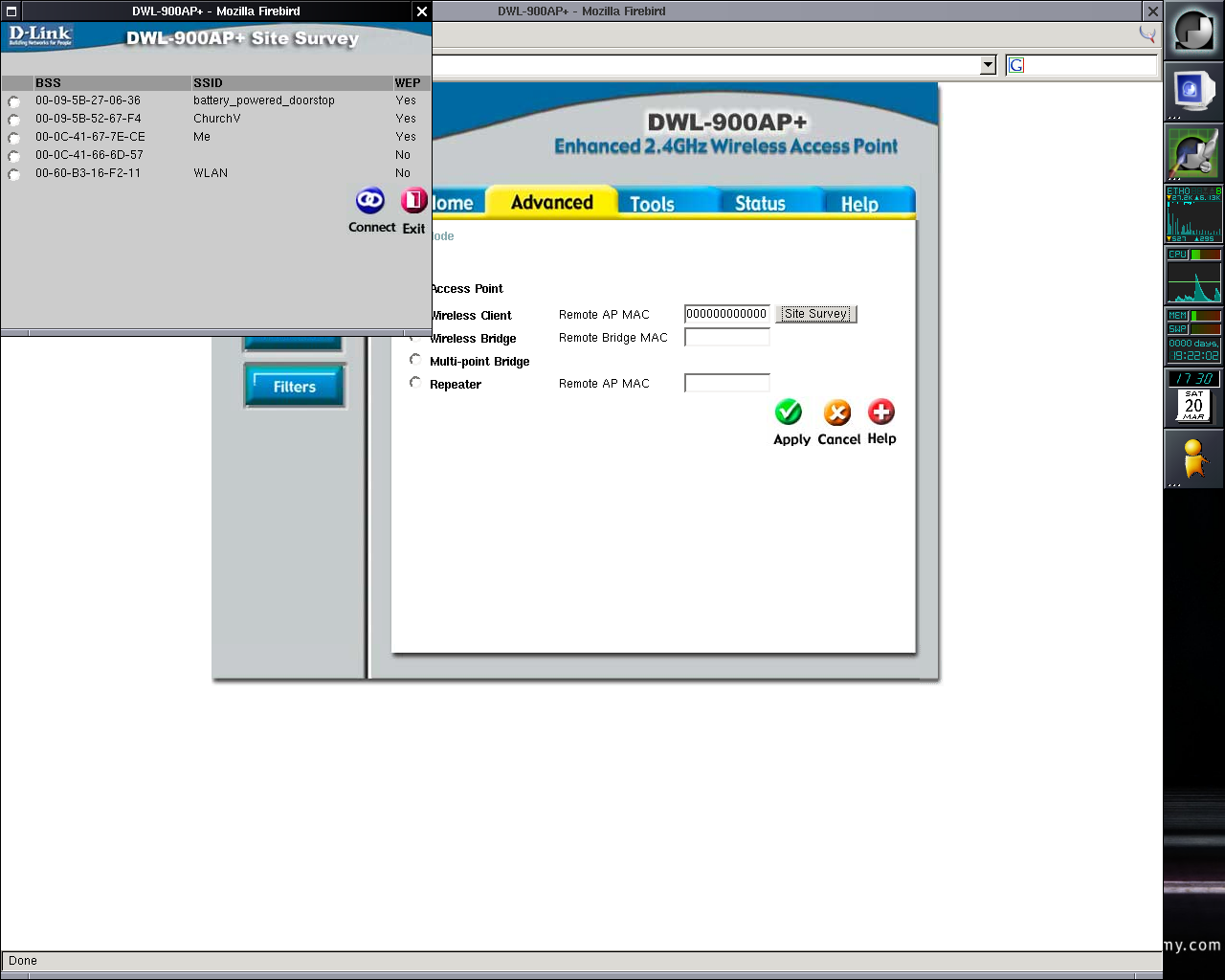Select the ChurchV network radio button

click(13, 120)
